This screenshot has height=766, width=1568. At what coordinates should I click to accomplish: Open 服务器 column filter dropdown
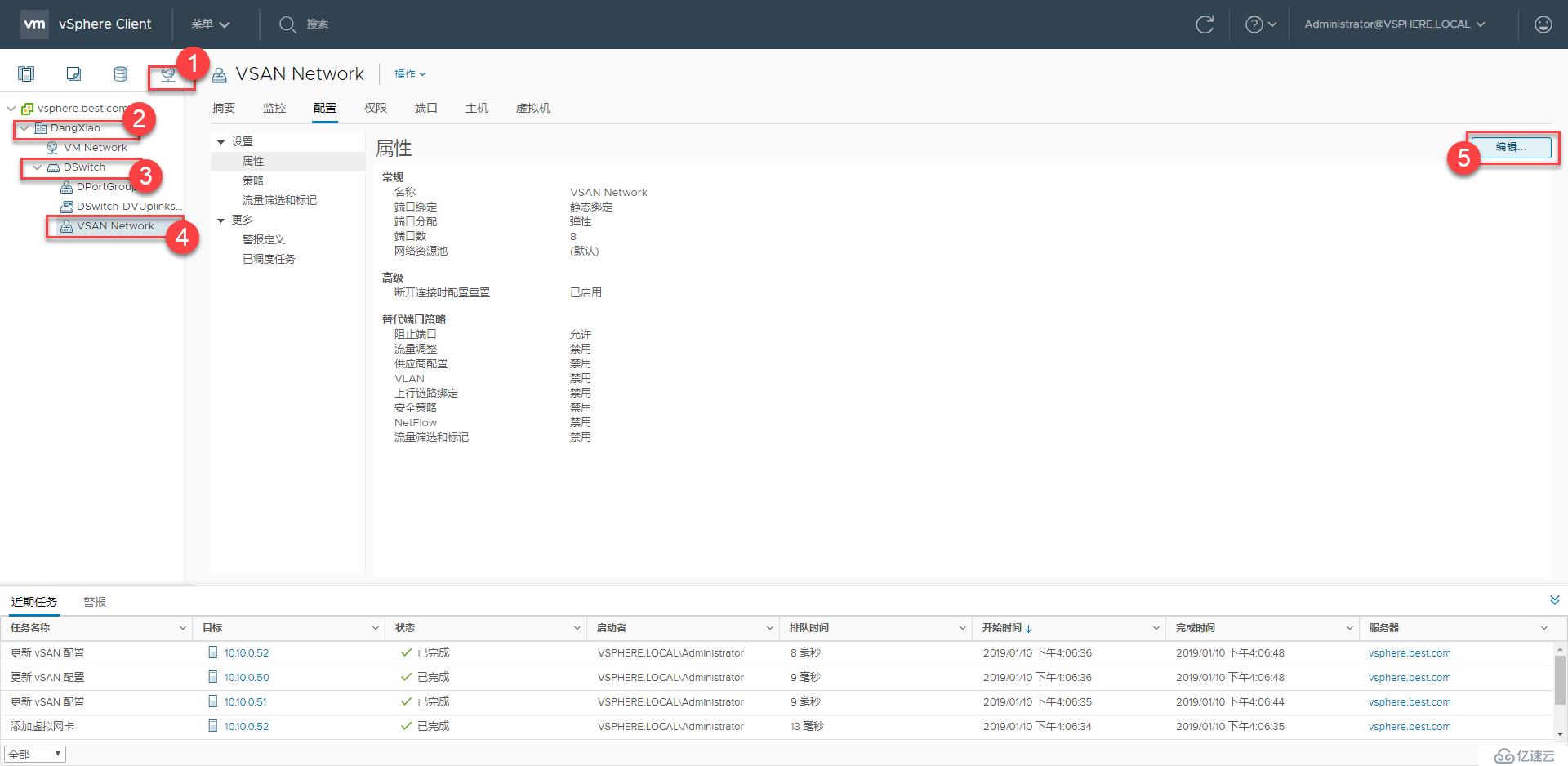1544,628
